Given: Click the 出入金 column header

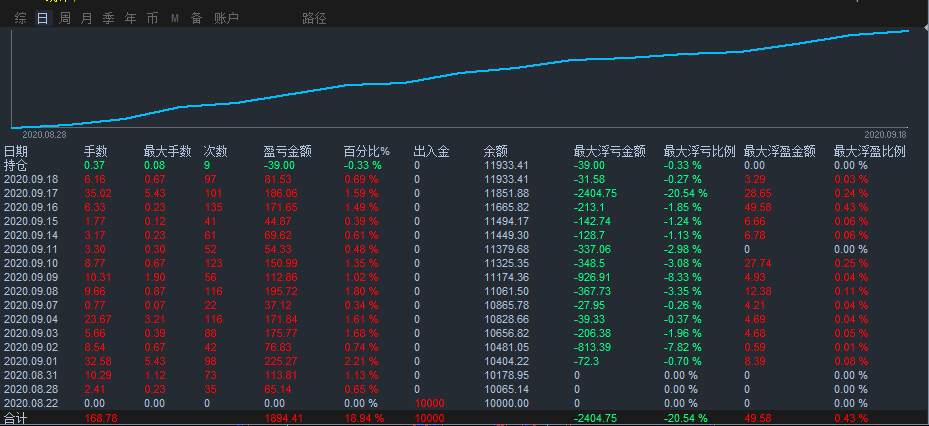Looking at the screenshot, I should tap(431, 152).
